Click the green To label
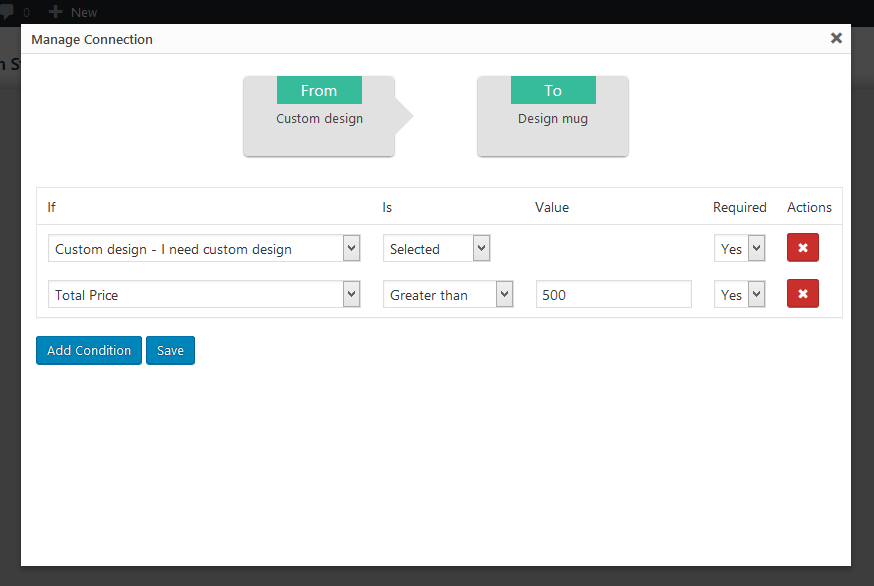This screenshot has width=874, height=586. tap(553, 91)
